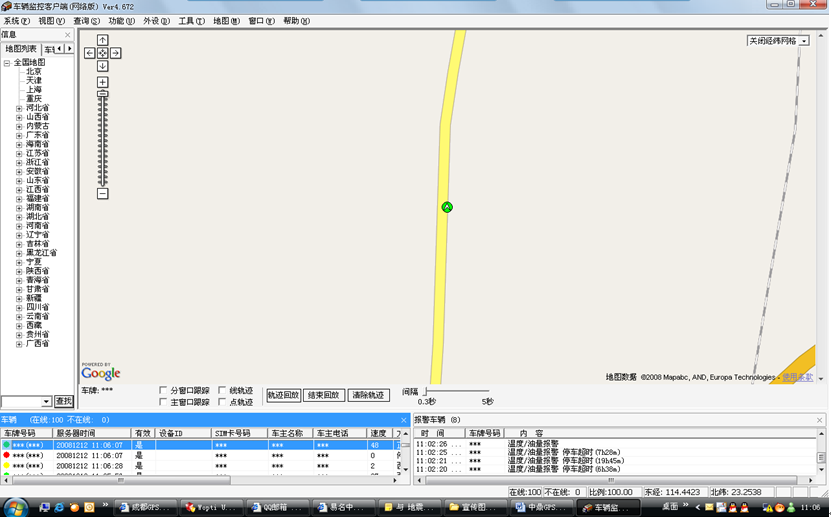Zoom in using the plus button
This screenshot has height=517, width=831.
102,82
